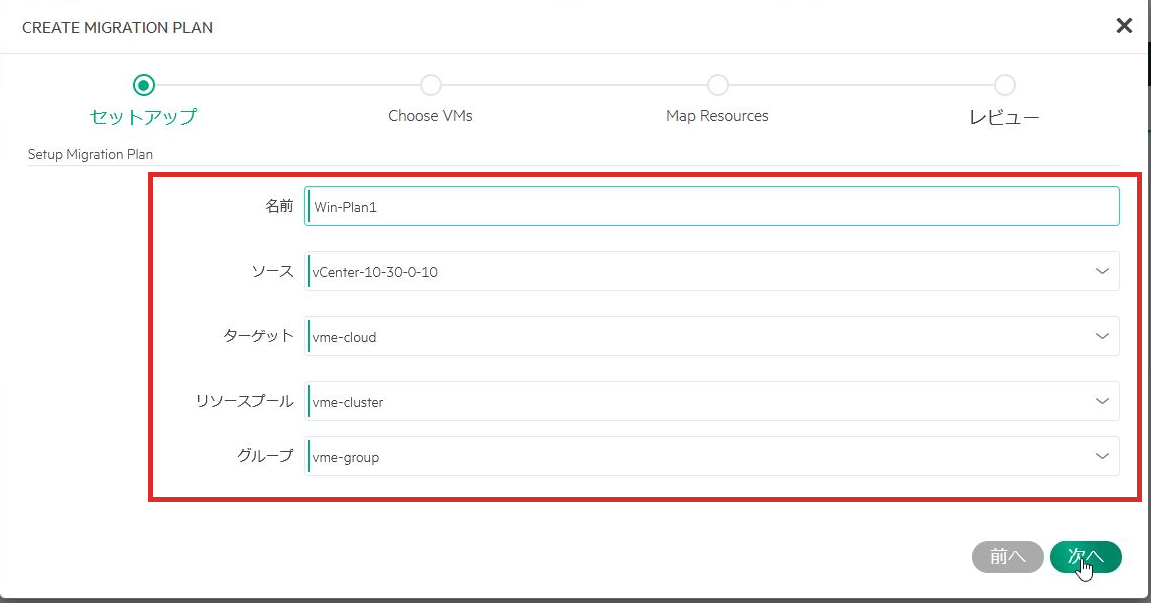Click the セットアップ step circle indicator
Viewport: 1151px width, 603px height.
143,85
